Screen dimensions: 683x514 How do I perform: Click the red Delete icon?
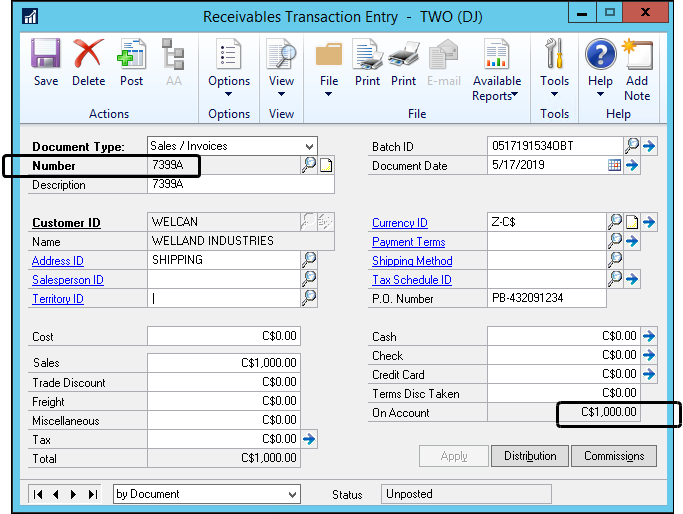pos(88,60)
